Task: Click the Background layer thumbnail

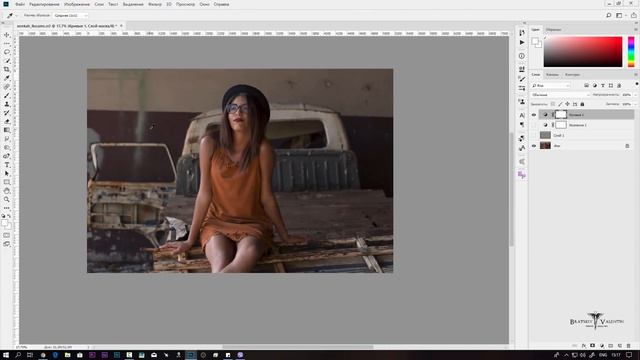Action: (545, 146)
